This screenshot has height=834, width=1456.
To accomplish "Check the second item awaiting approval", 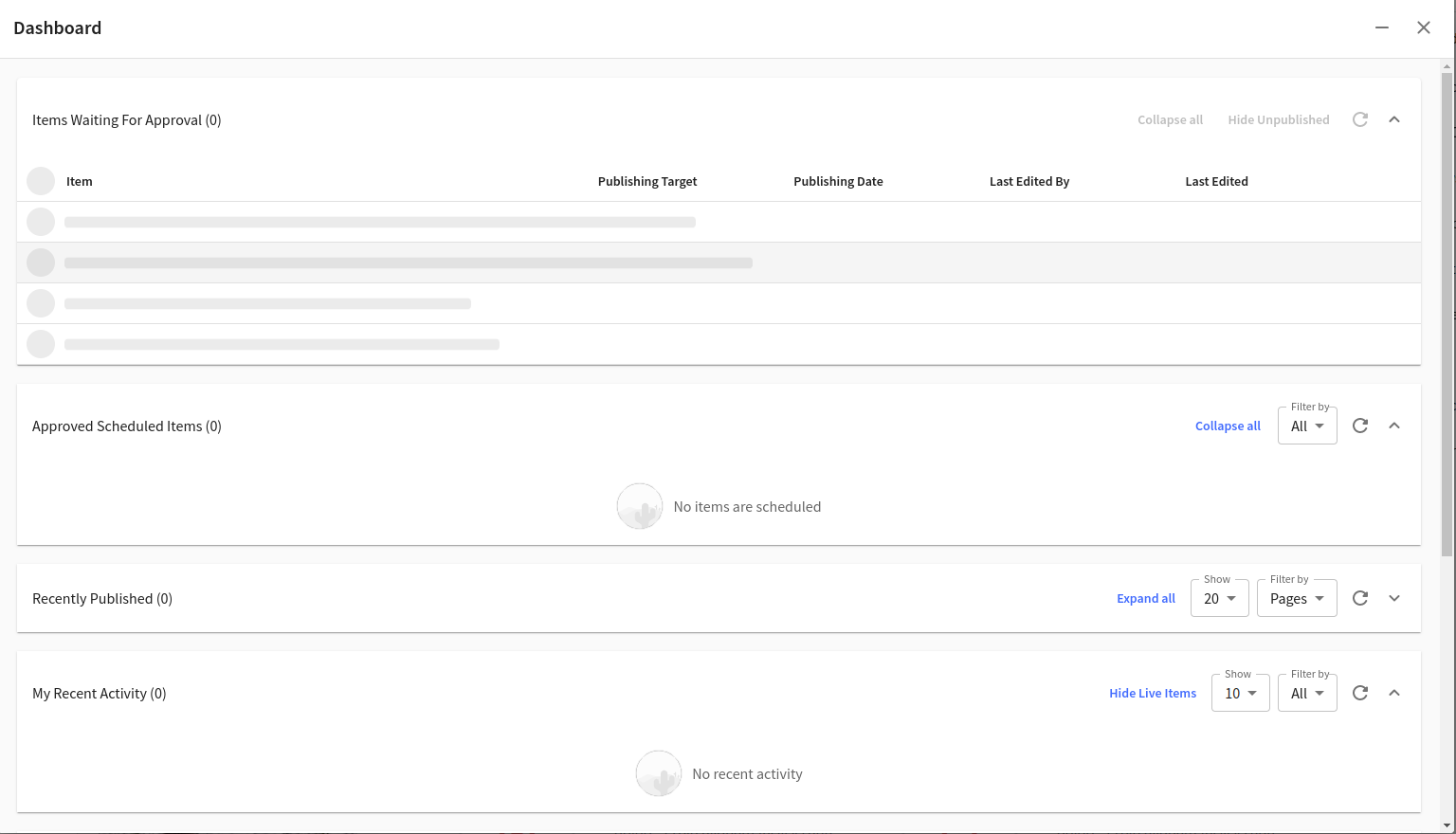I will point(41,262).
